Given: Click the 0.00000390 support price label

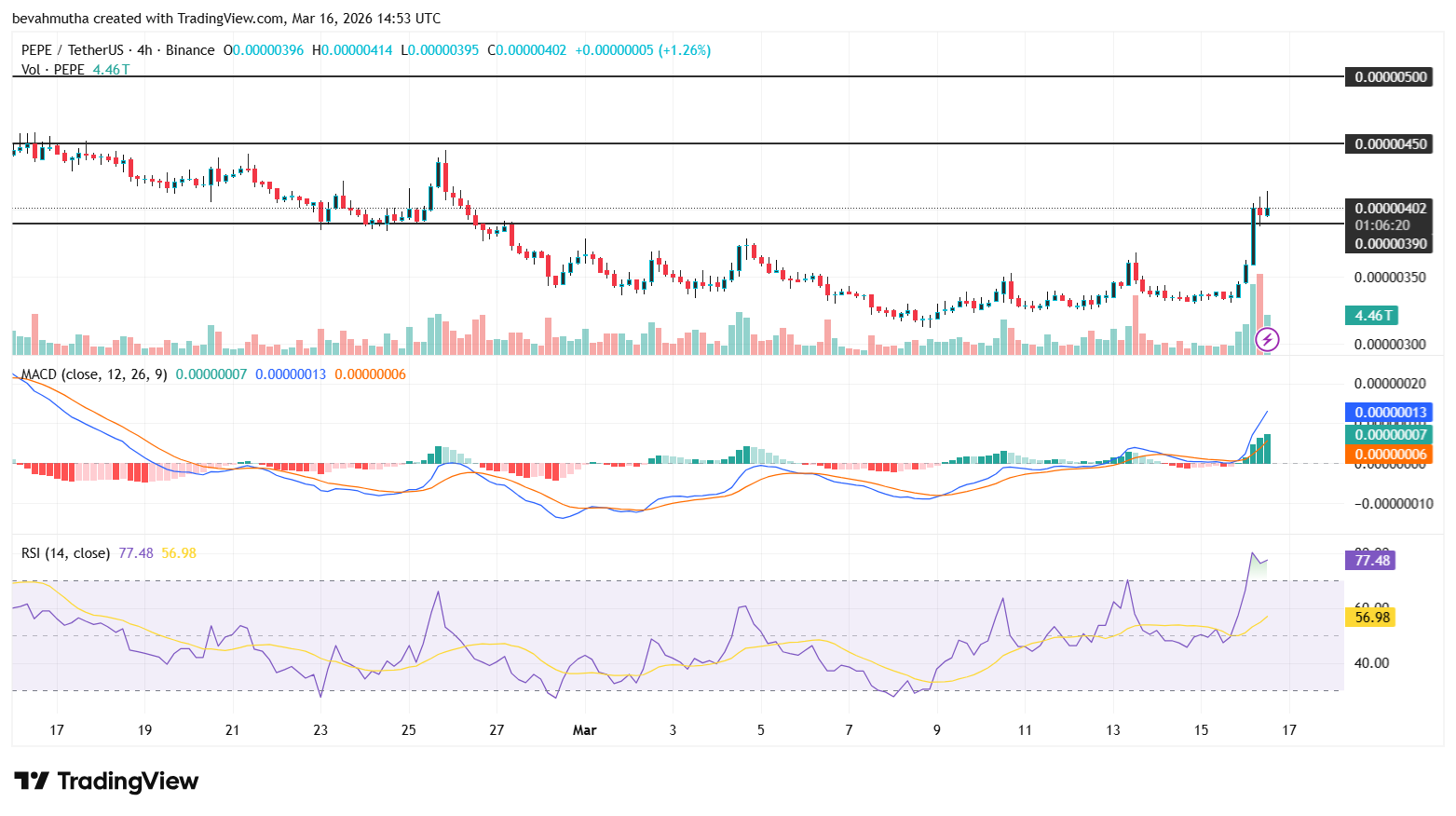Looking at the screenshot, I should [x=1389, y=243].
